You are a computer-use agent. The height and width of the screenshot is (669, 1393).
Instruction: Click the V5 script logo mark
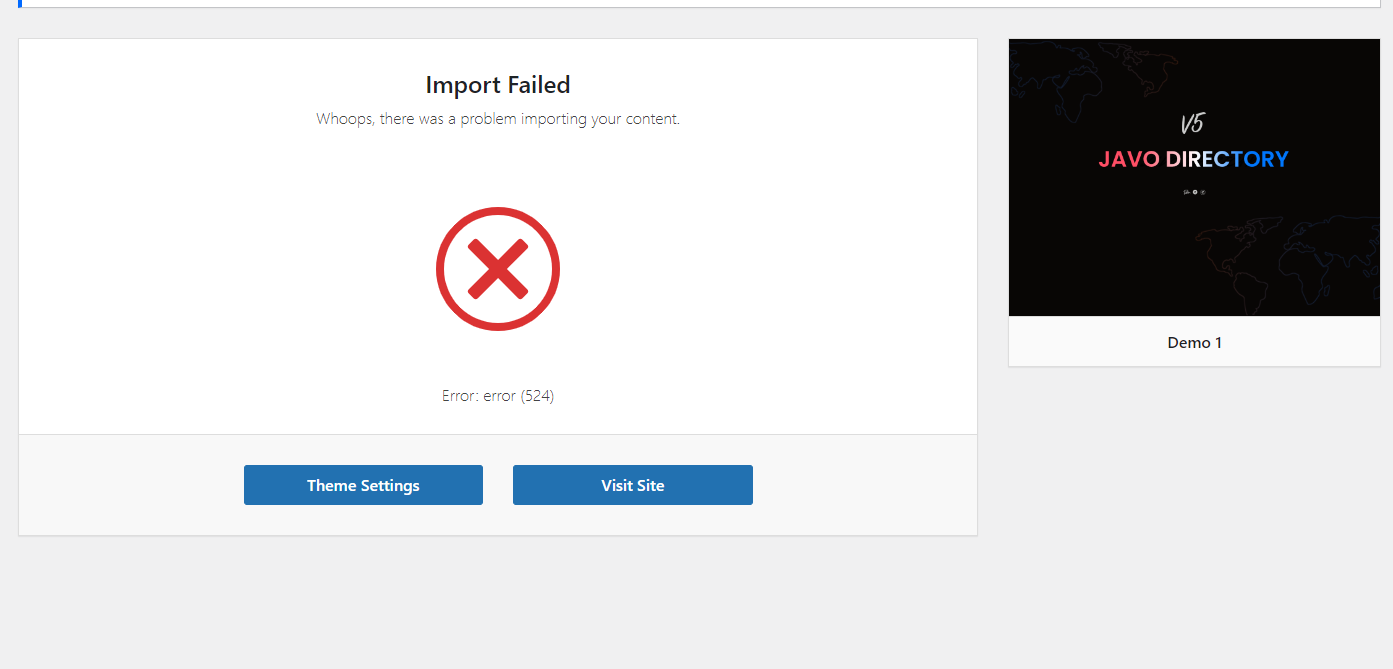(1193, 124)
